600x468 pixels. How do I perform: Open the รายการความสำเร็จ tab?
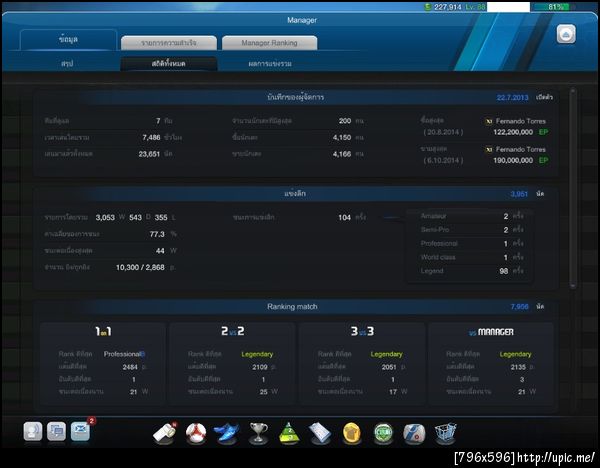[x=169, y=43]
